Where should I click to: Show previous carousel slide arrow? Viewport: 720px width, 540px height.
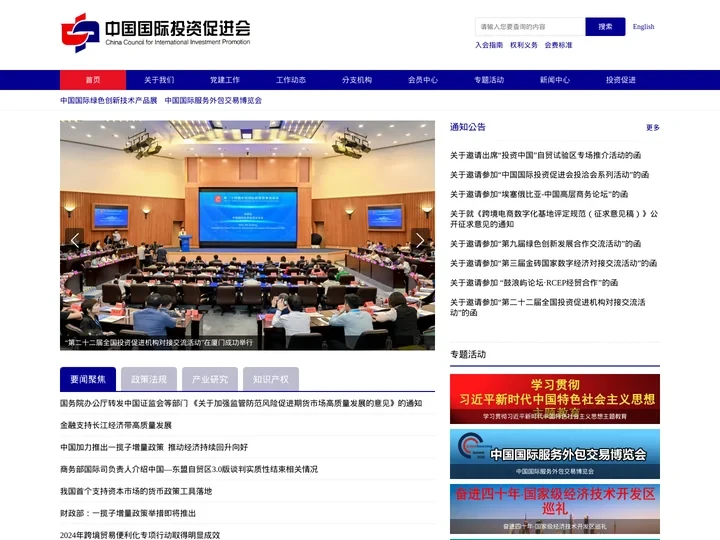click(74, 240)
